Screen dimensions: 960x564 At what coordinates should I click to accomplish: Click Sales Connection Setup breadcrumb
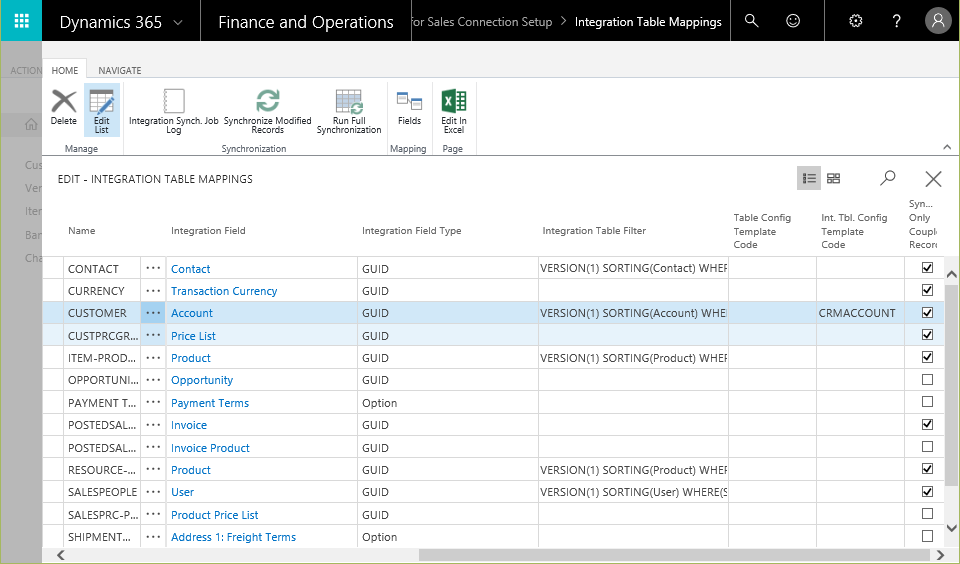(x=481, y=21)
